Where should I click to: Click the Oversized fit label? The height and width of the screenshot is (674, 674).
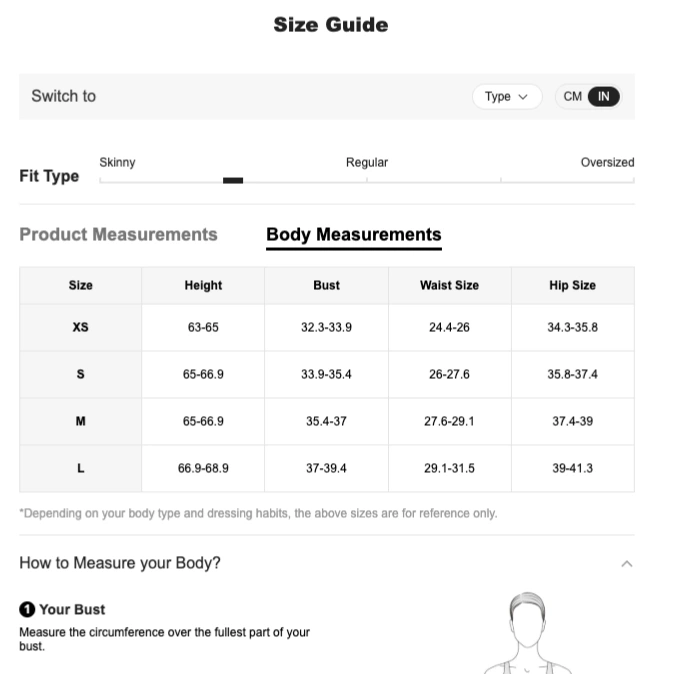(x=607, y=162)
